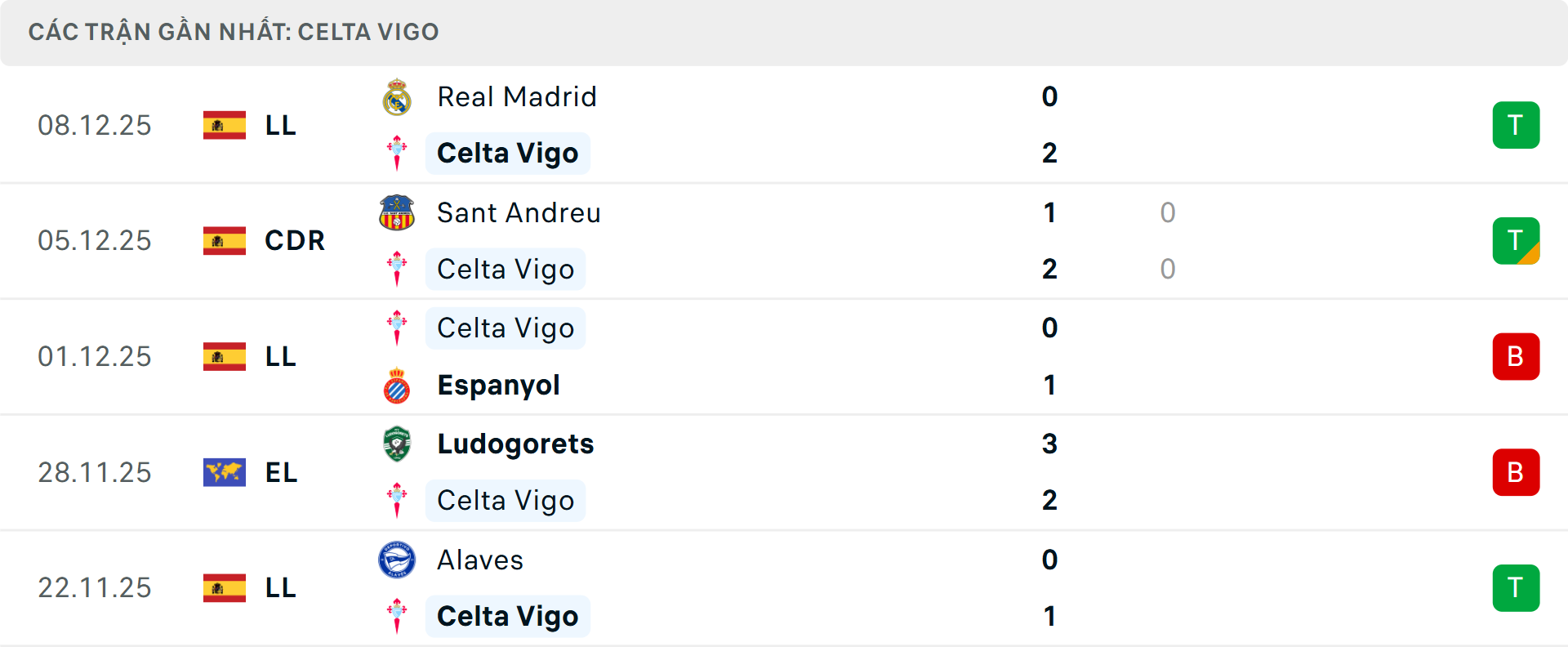
Task: Click the Espanyol club crest
Action: 397,385
